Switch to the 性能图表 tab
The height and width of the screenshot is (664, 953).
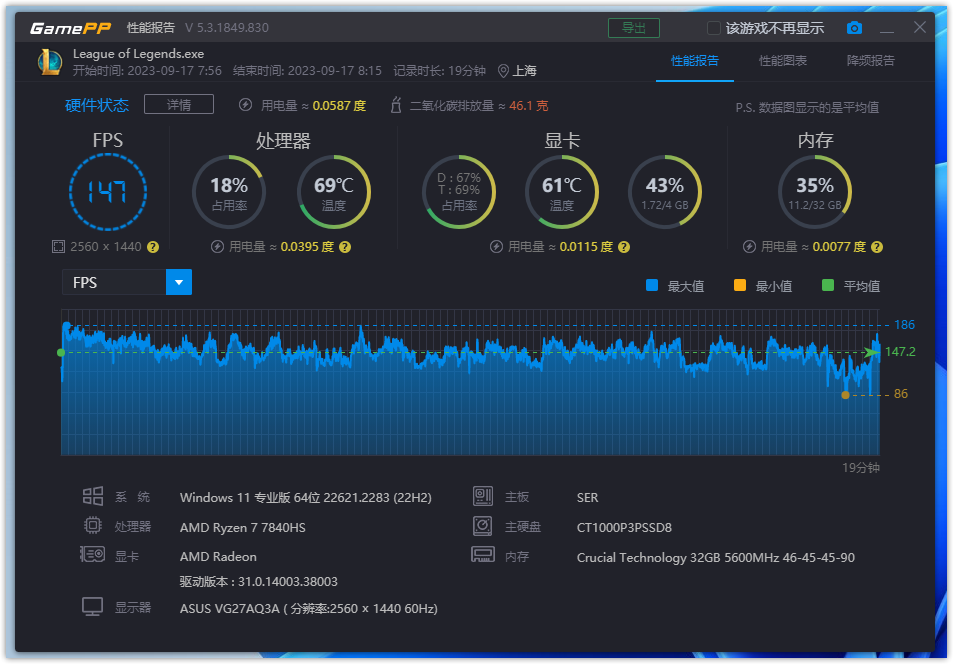click(783, 61)
